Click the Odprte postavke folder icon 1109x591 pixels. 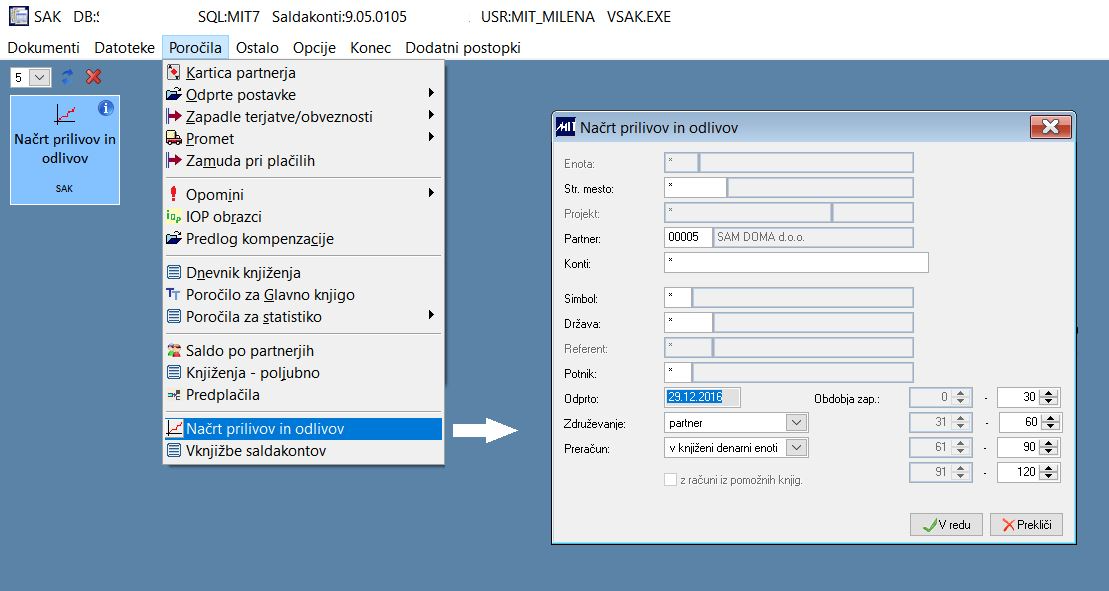point(173,95)
